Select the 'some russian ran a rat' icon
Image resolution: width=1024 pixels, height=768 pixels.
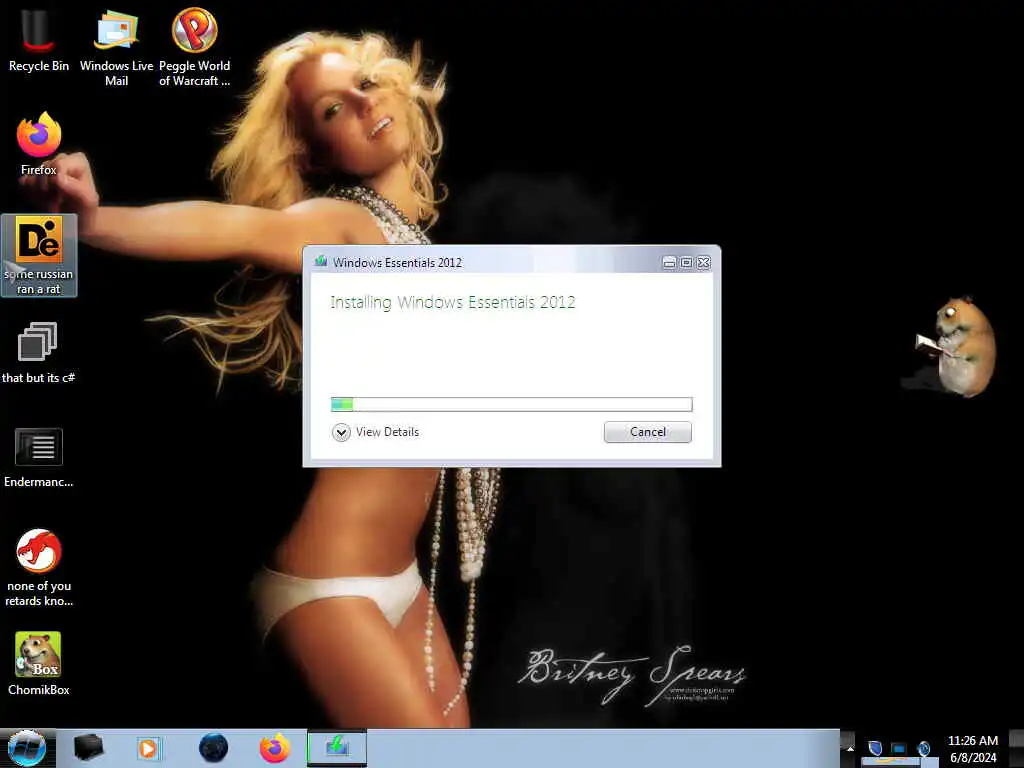39,255
